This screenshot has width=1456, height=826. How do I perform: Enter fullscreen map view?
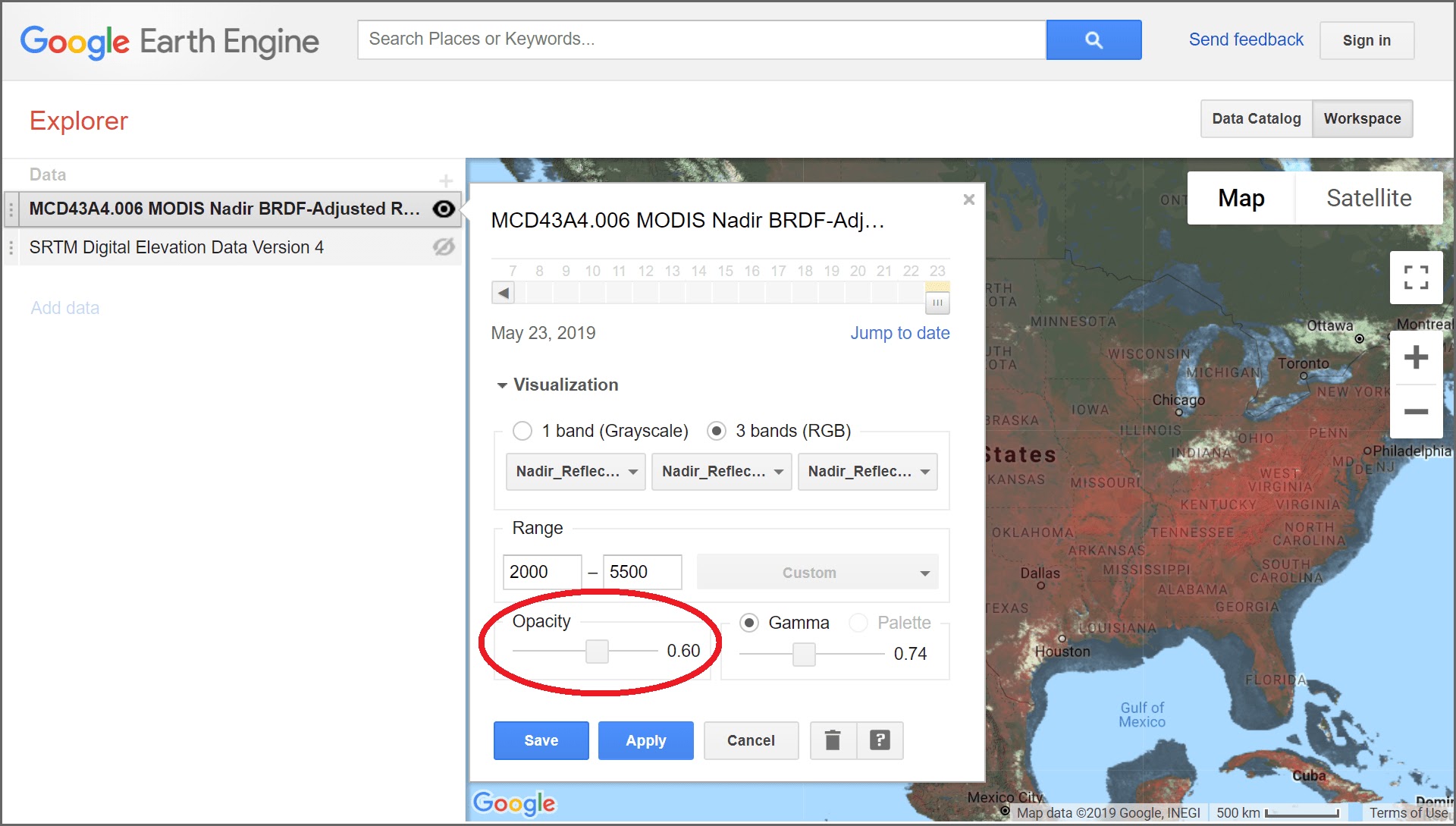click(x=1416, y=278)
